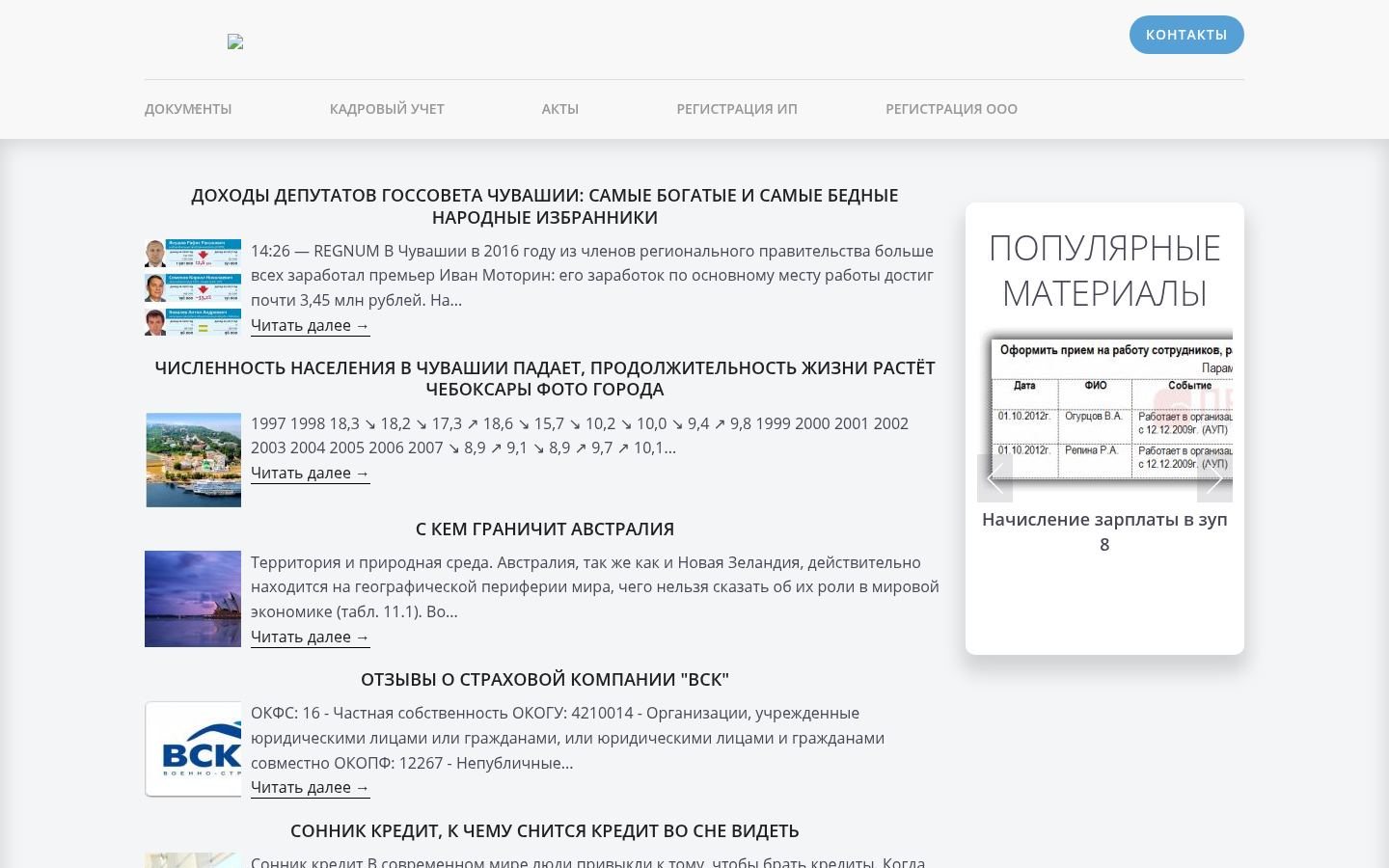Navigate to РЕГИСТРАЦИЯ ООО
1389x868 pixels.
951,109
